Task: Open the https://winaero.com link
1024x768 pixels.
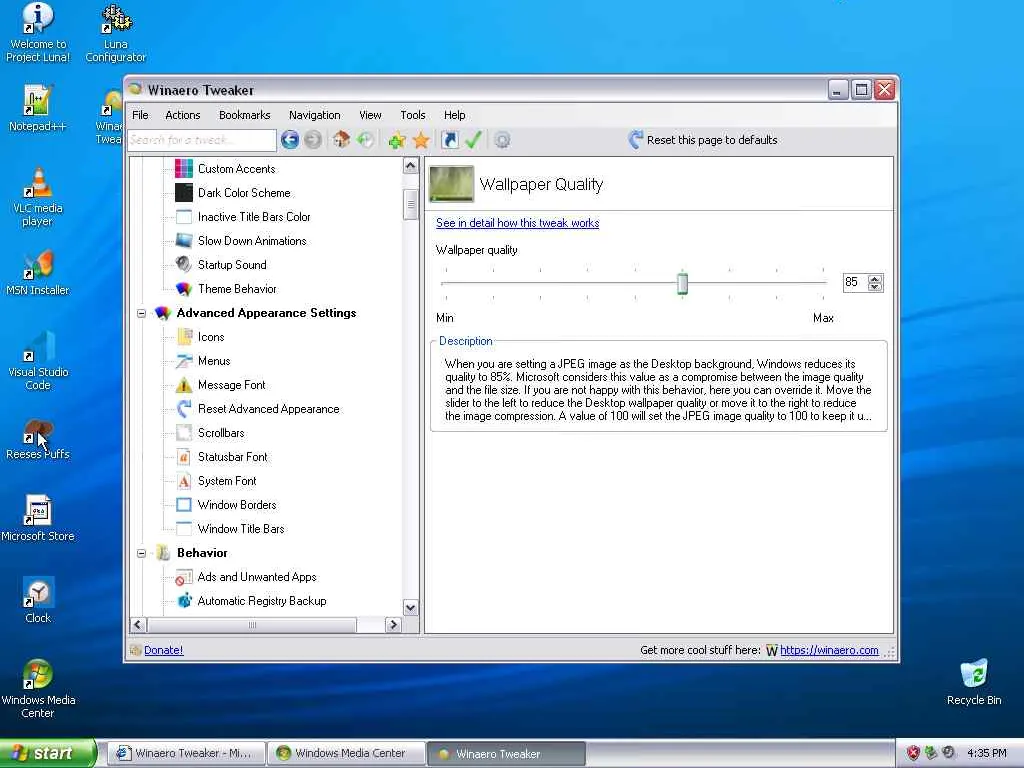Action: (829, 650)
